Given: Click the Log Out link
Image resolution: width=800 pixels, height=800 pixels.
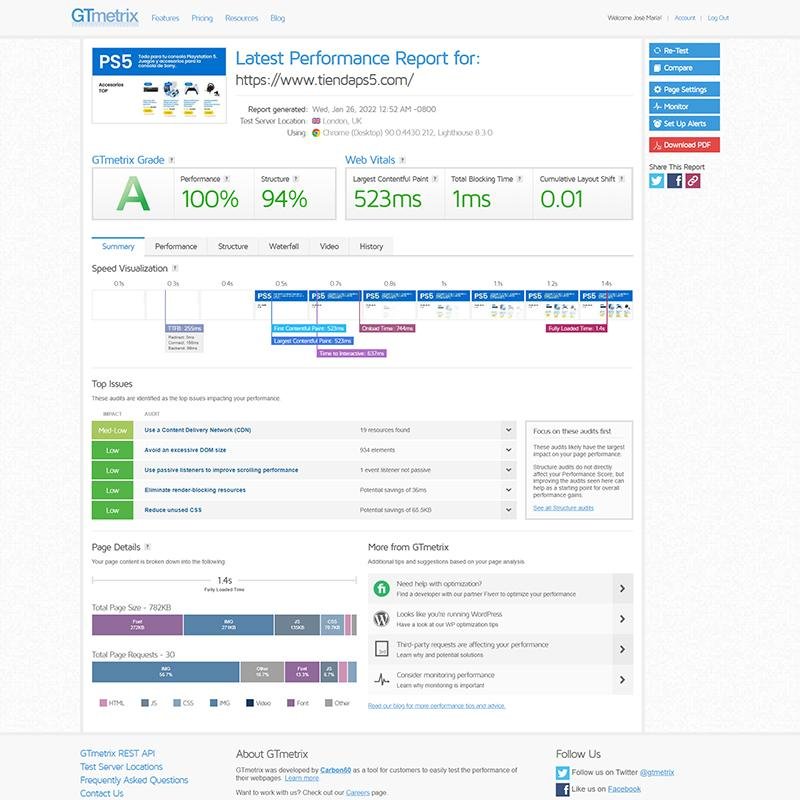Looking at the screenshot, I should coord(718,18).
